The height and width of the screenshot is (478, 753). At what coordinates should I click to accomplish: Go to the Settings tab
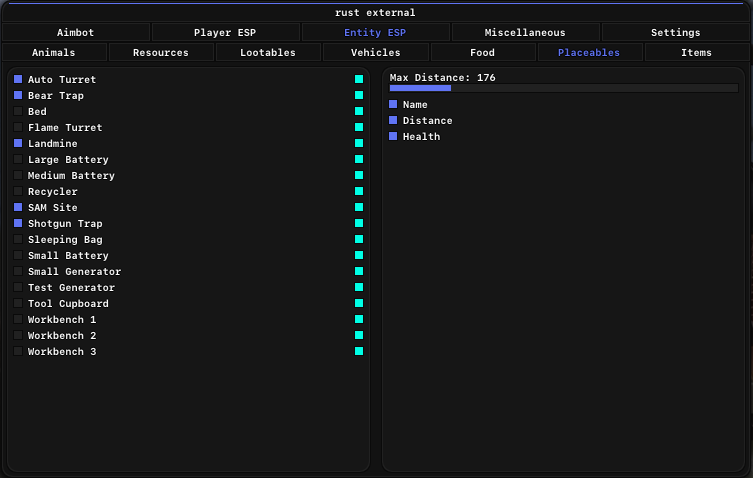(x=675, y=33)
